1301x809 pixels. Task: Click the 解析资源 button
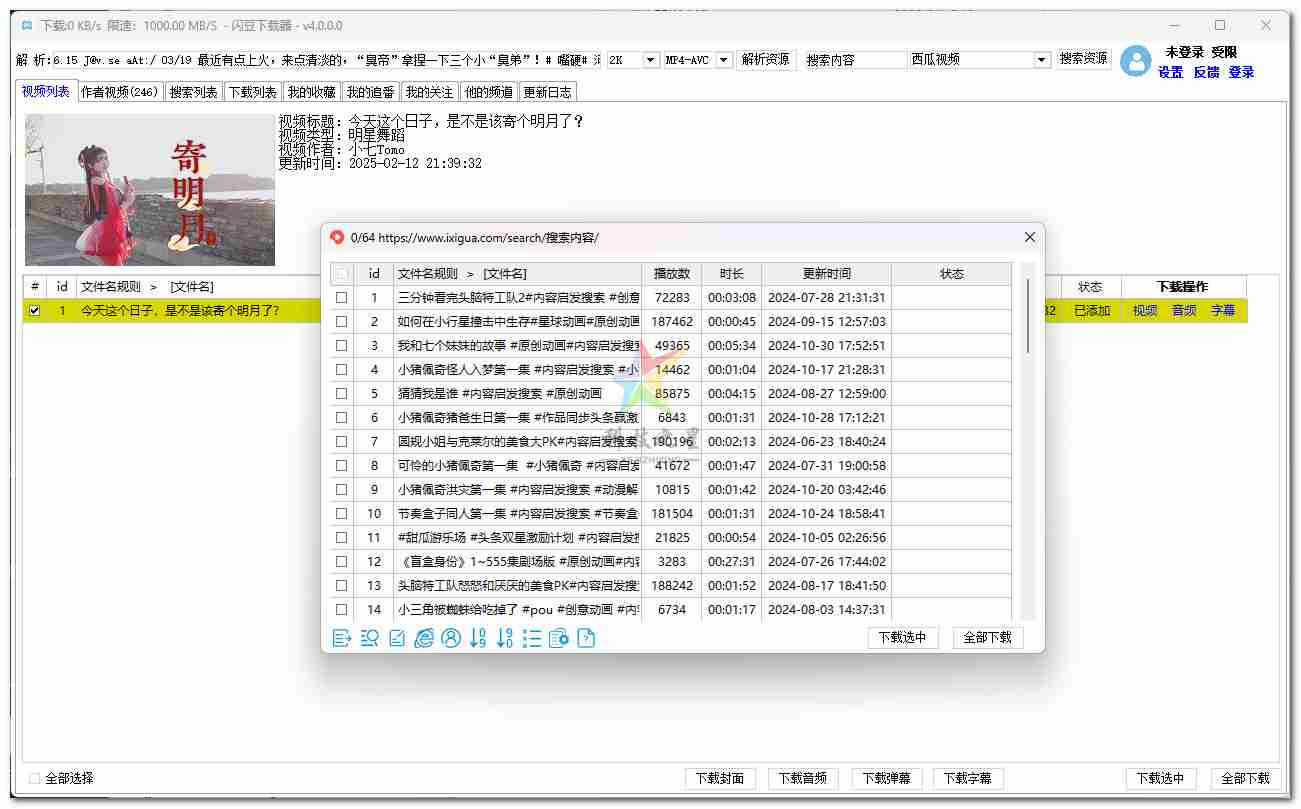click(x=766, y=60)
